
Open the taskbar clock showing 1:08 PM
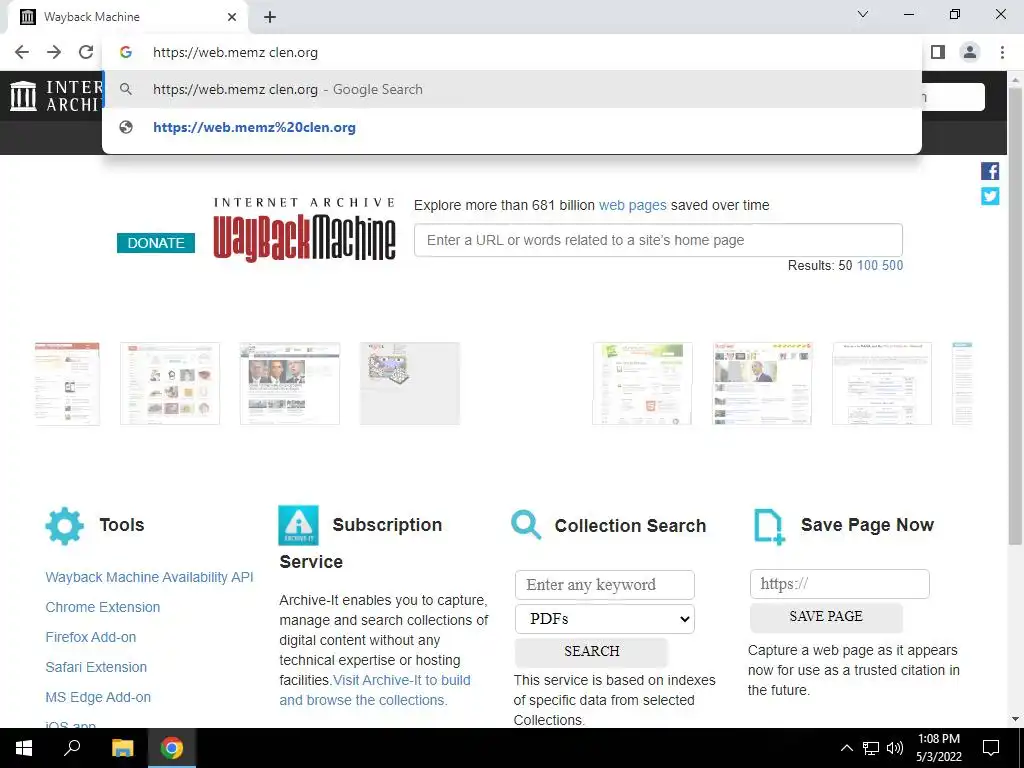938,748
